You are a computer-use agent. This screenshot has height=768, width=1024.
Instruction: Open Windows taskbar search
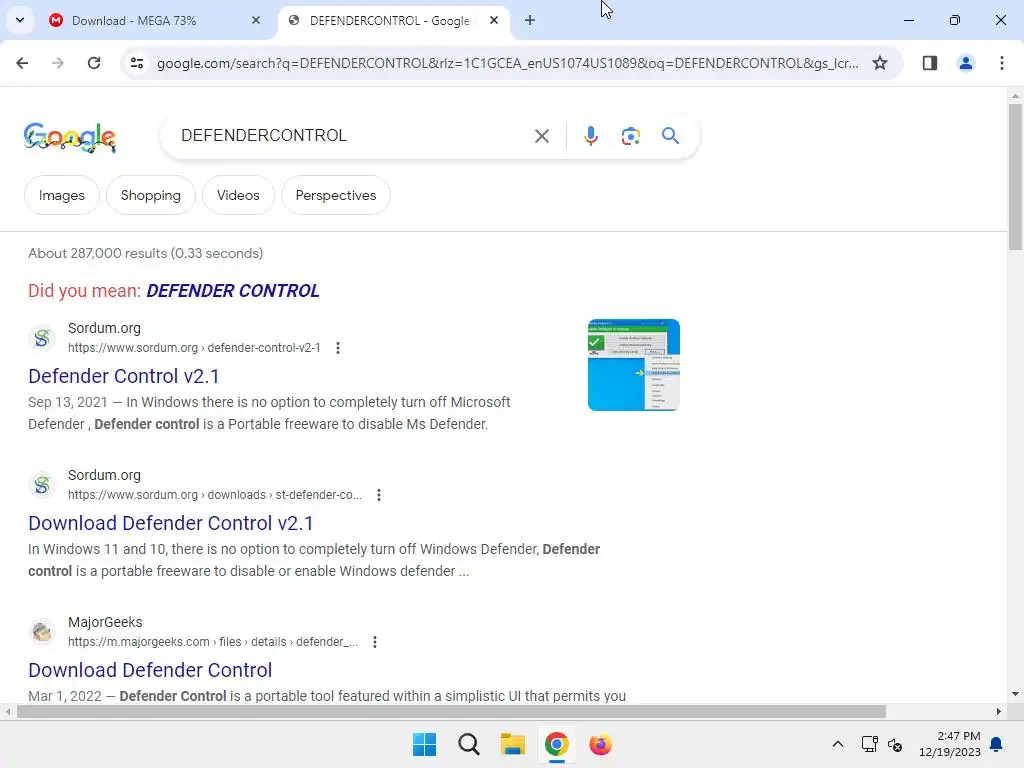(x=468, y=744)
